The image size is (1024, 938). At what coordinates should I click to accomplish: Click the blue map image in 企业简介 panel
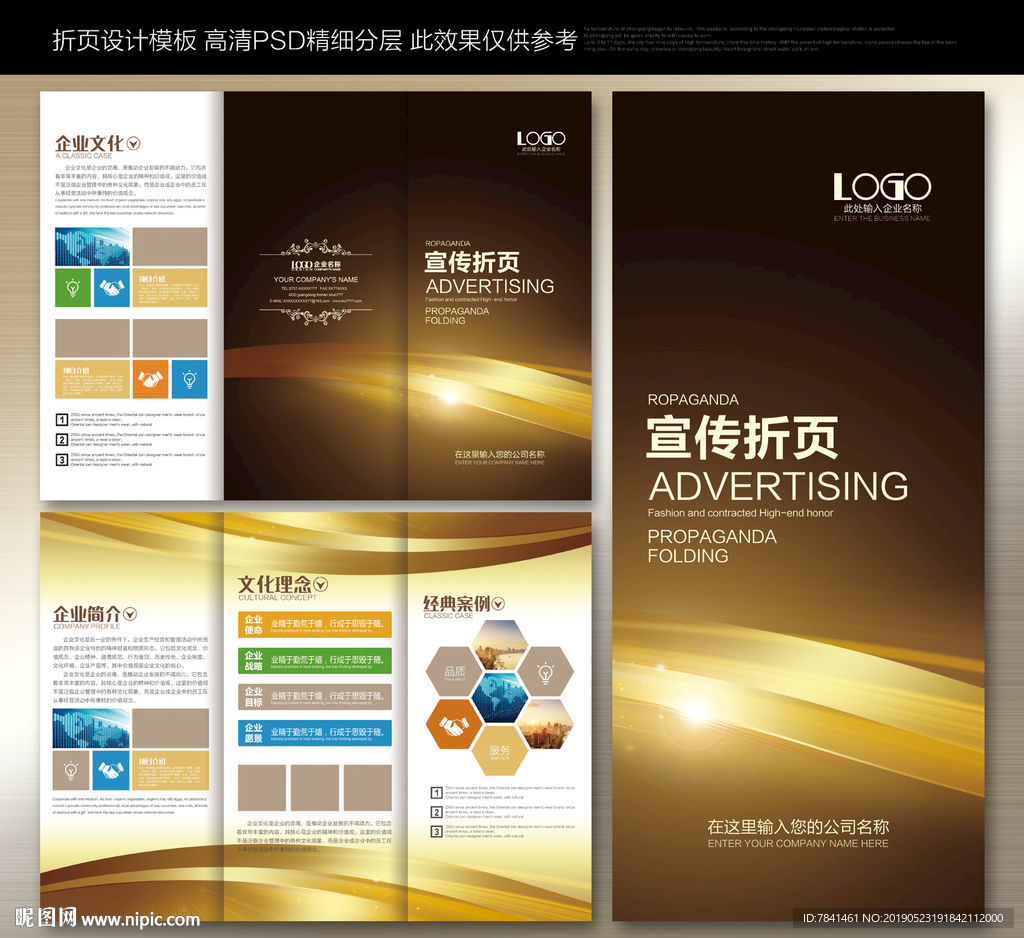[91, 728]
